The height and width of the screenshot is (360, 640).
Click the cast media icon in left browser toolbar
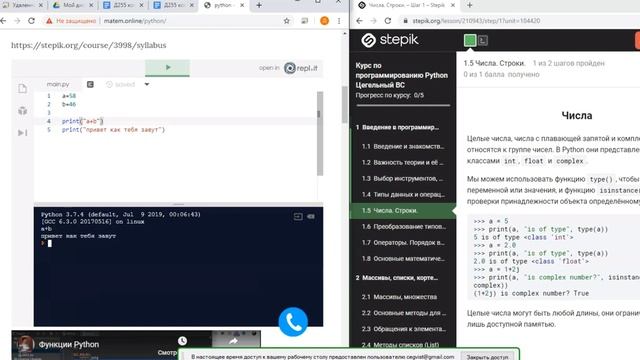304,21
